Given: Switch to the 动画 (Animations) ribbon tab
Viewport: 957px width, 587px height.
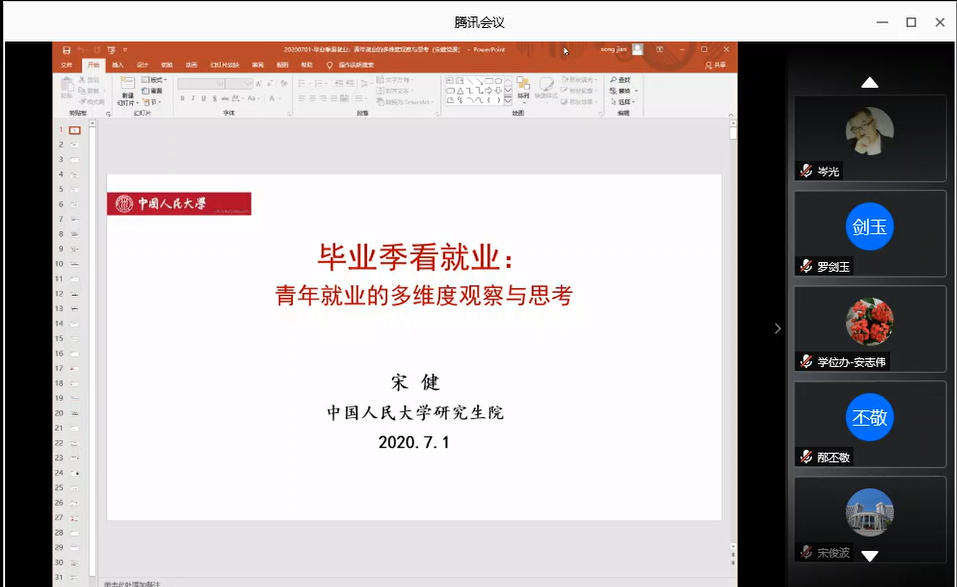Looking at the screenshot, I should pos(191,65).
